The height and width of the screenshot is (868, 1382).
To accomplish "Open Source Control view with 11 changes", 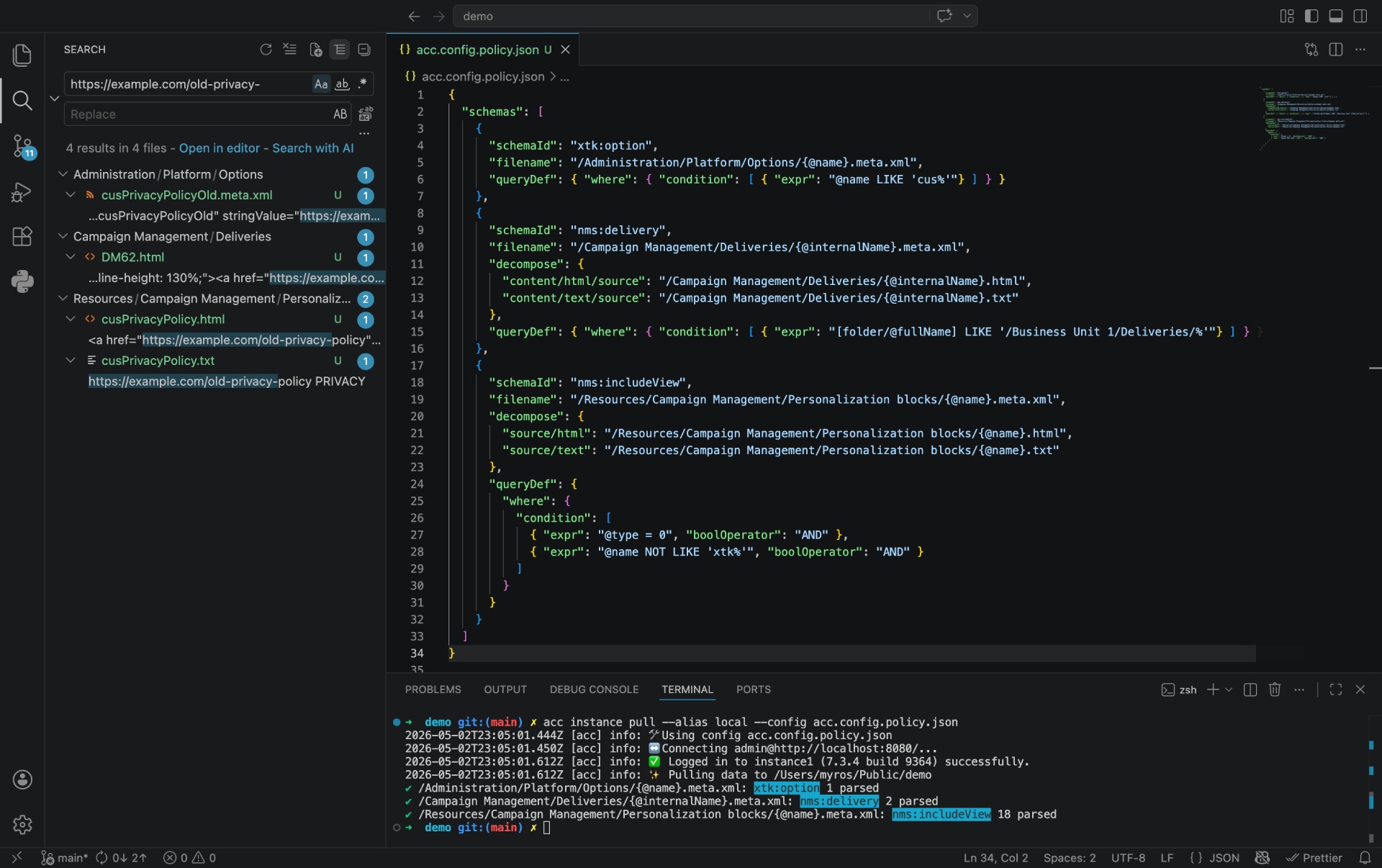I will [22, 146].
